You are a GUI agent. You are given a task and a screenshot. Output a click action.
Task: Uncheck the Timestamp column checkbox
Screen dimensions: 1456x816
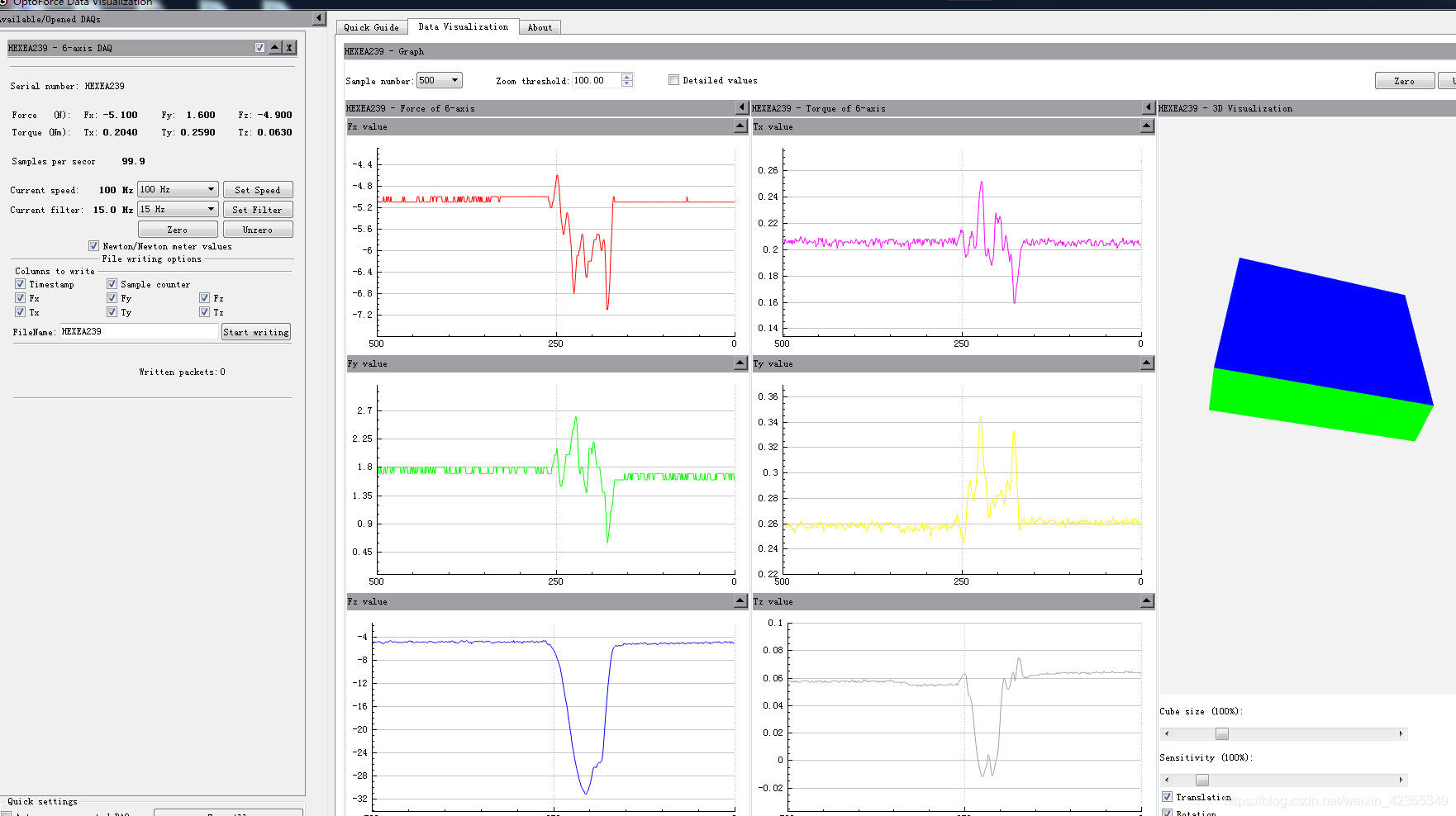point(21,284)
